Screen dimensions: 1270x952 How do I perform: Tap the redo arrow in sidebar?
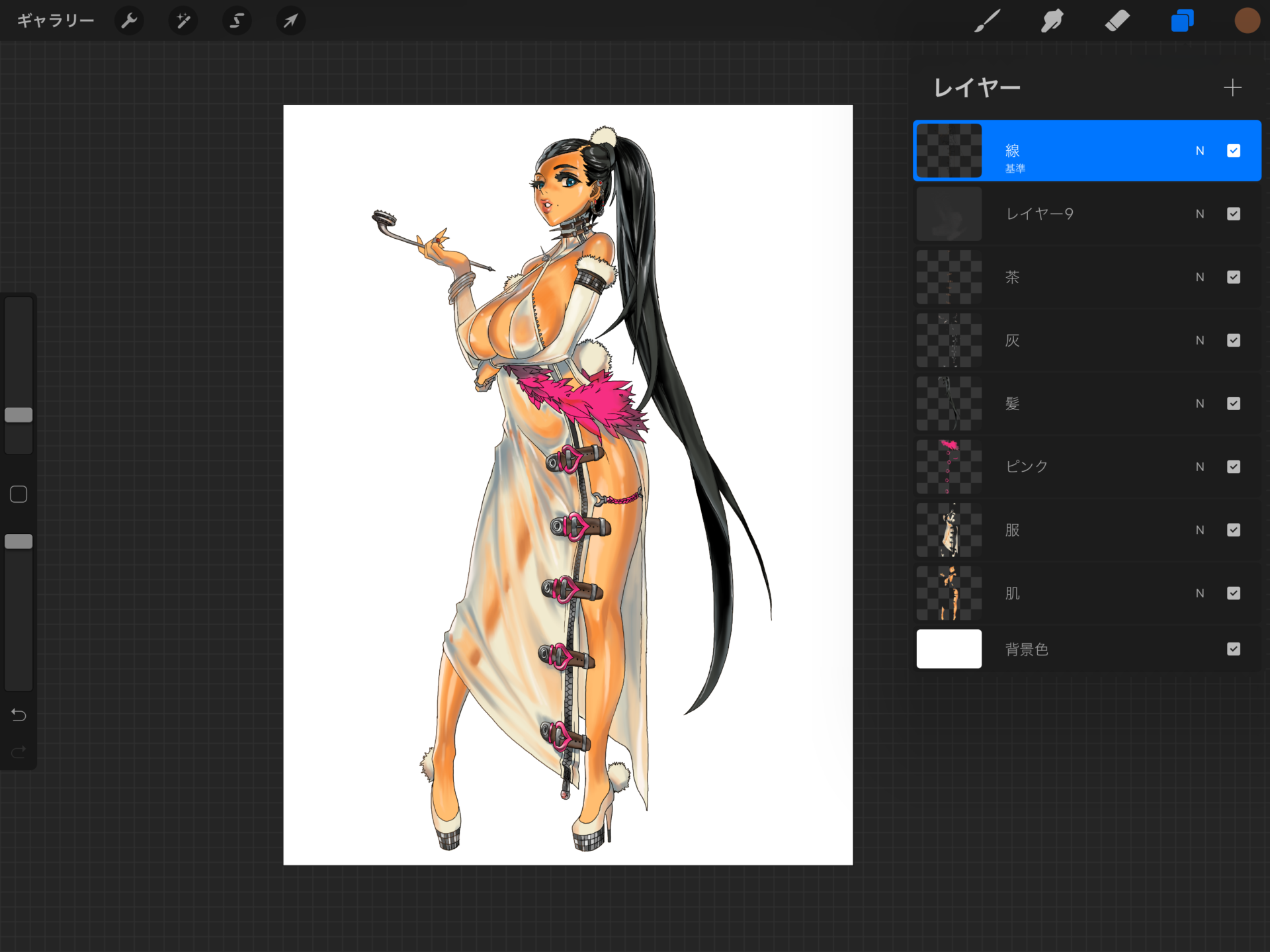19,752
